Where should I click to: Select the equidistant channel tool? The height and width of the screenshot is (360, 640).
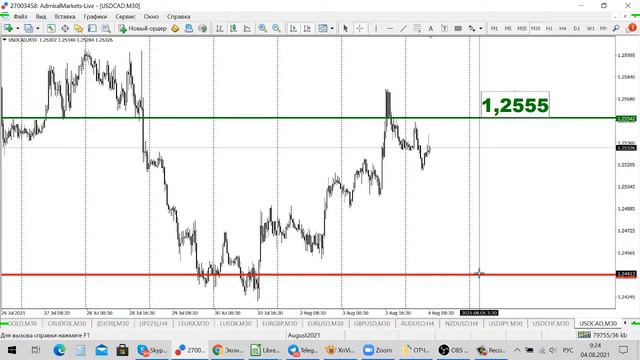tap(417, 28)
